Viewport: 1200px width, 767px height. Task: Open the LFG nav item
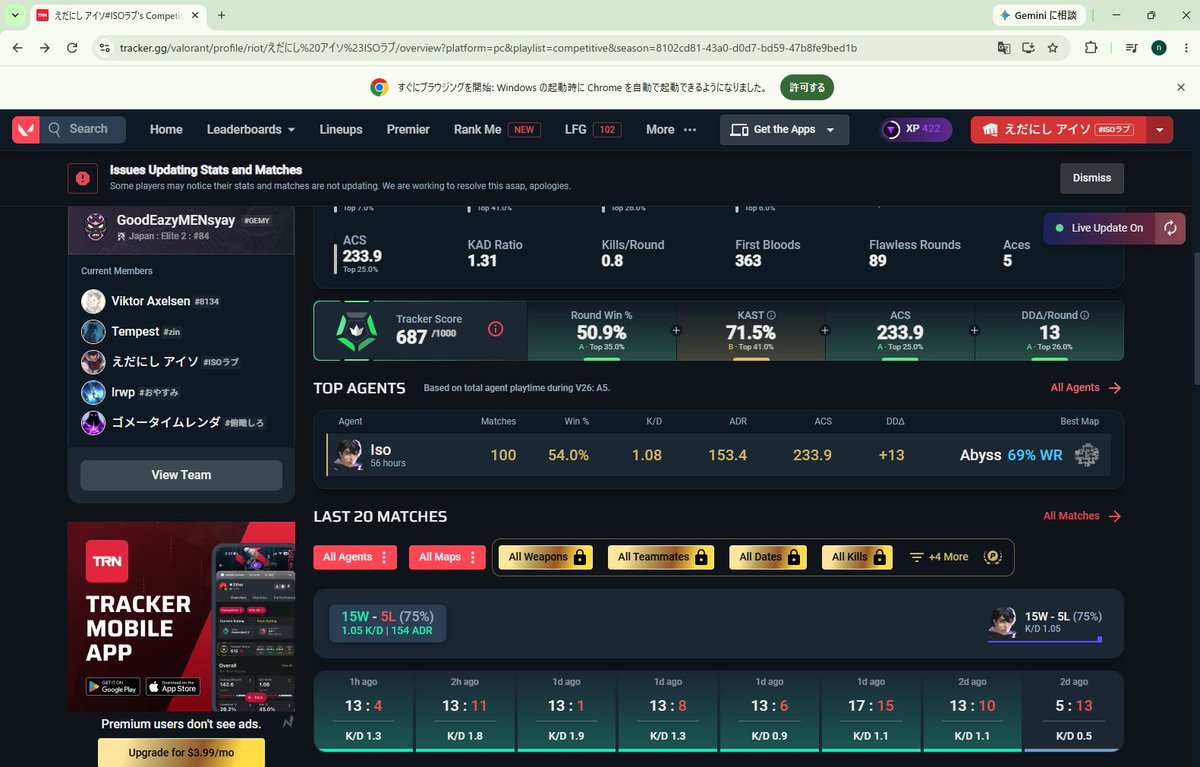(x=592, y=130)
